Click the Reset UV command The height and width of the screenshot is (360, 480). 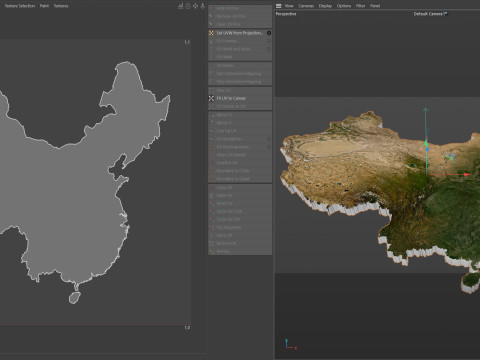[x=240, y=204]
